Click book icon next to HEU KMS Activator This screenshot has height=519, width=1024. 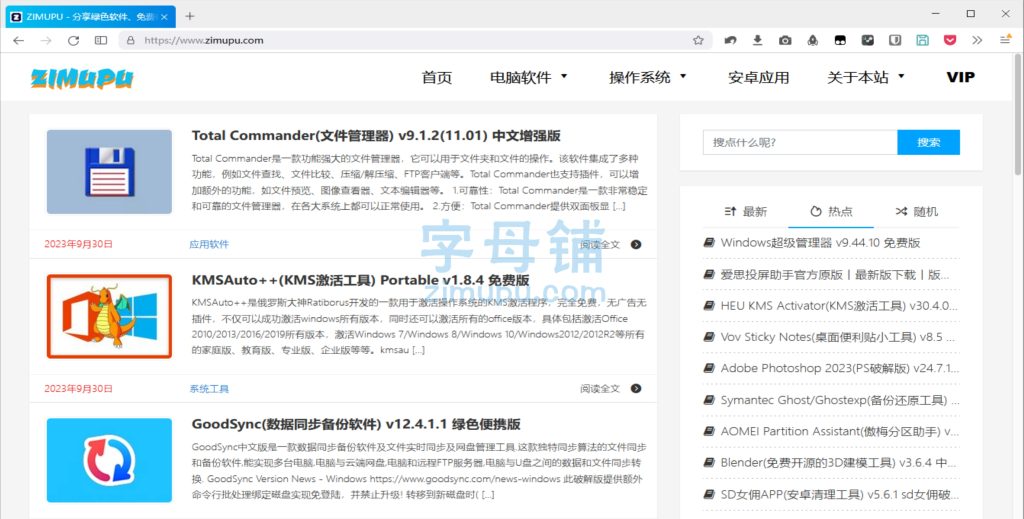click(x=709, y=306)
